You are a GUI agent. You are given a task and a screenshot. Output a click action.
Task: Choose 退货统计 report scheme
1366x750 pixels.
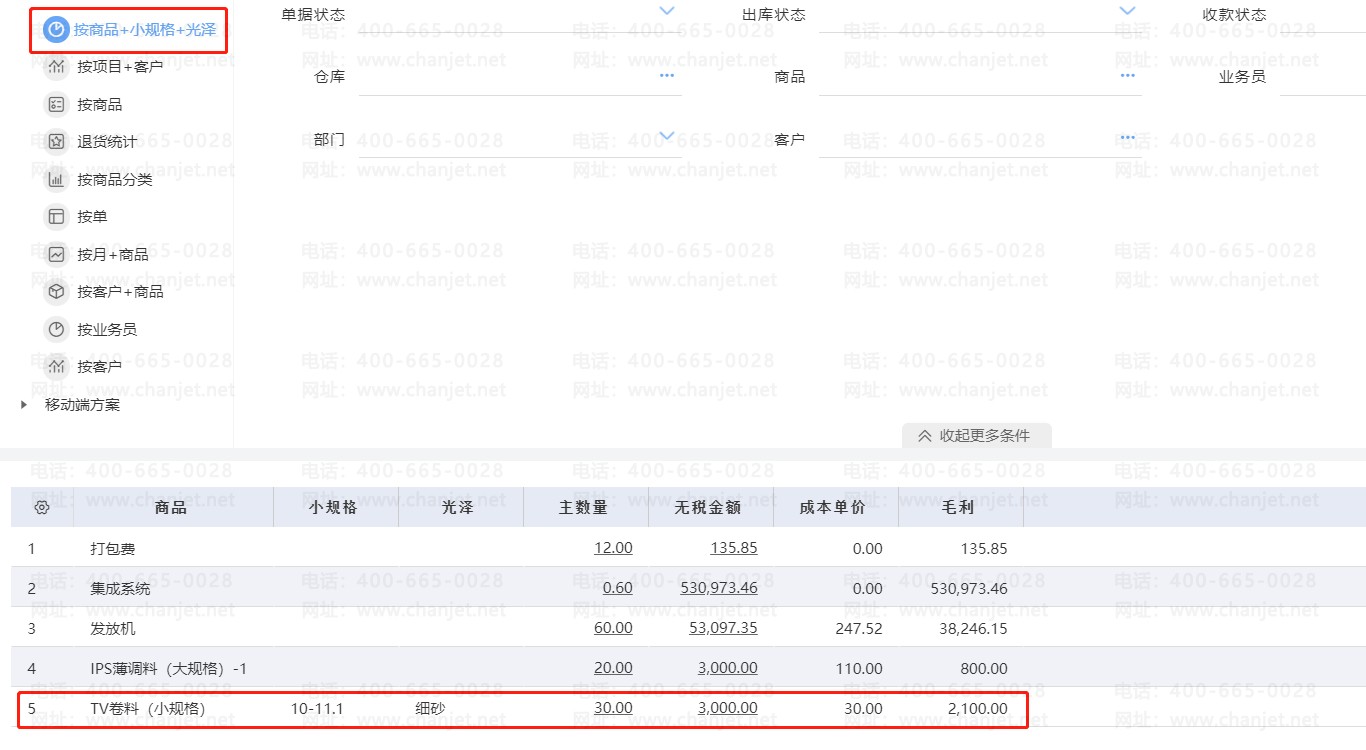[x=107, y=141]
